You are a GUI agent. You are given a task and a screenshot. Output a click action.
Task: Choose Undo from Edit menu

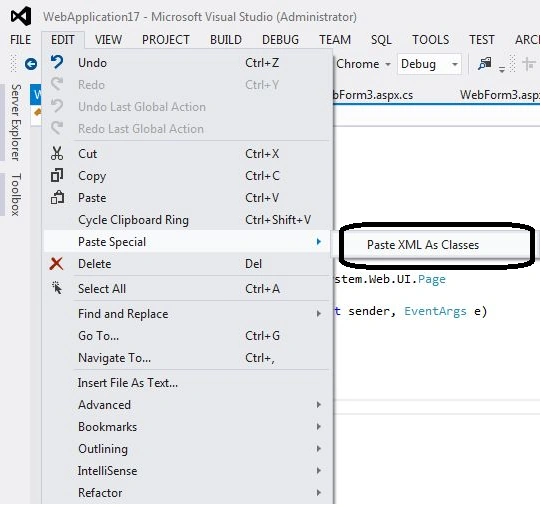[x=187, y=63]
